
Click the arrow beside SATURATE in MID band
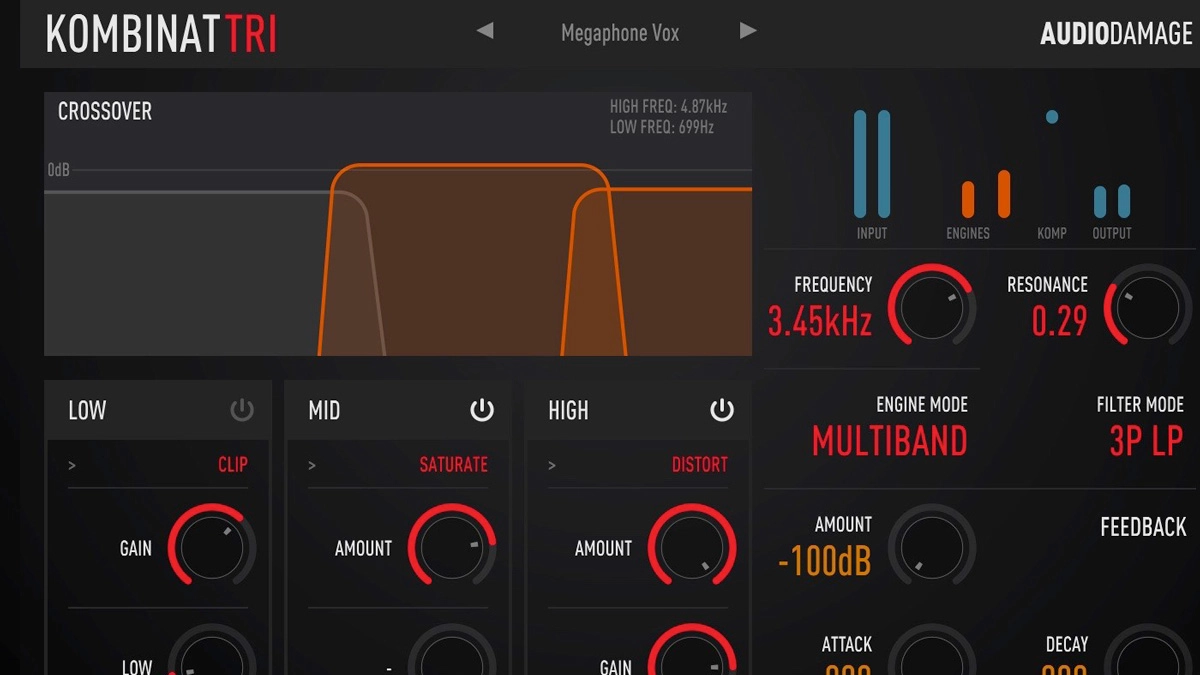pyautogui.click(x=312, y=465)
